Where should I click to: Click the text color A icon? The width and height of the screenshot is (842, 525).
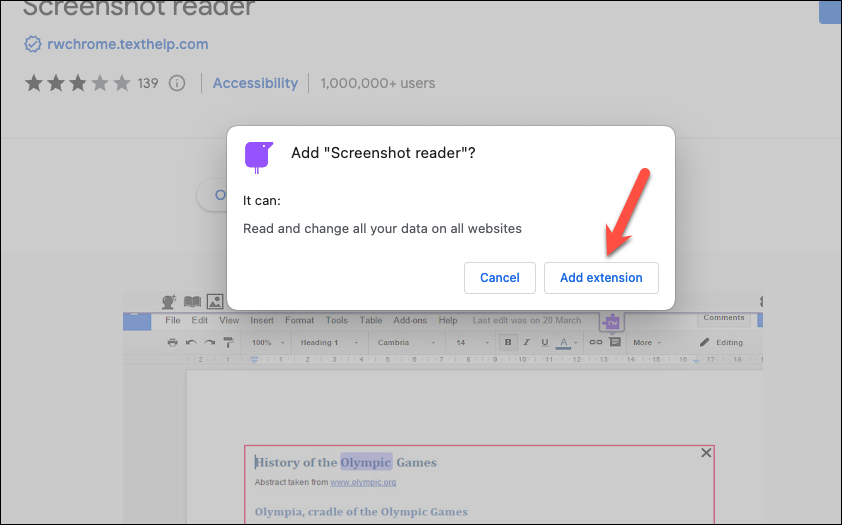pos(563,342)
